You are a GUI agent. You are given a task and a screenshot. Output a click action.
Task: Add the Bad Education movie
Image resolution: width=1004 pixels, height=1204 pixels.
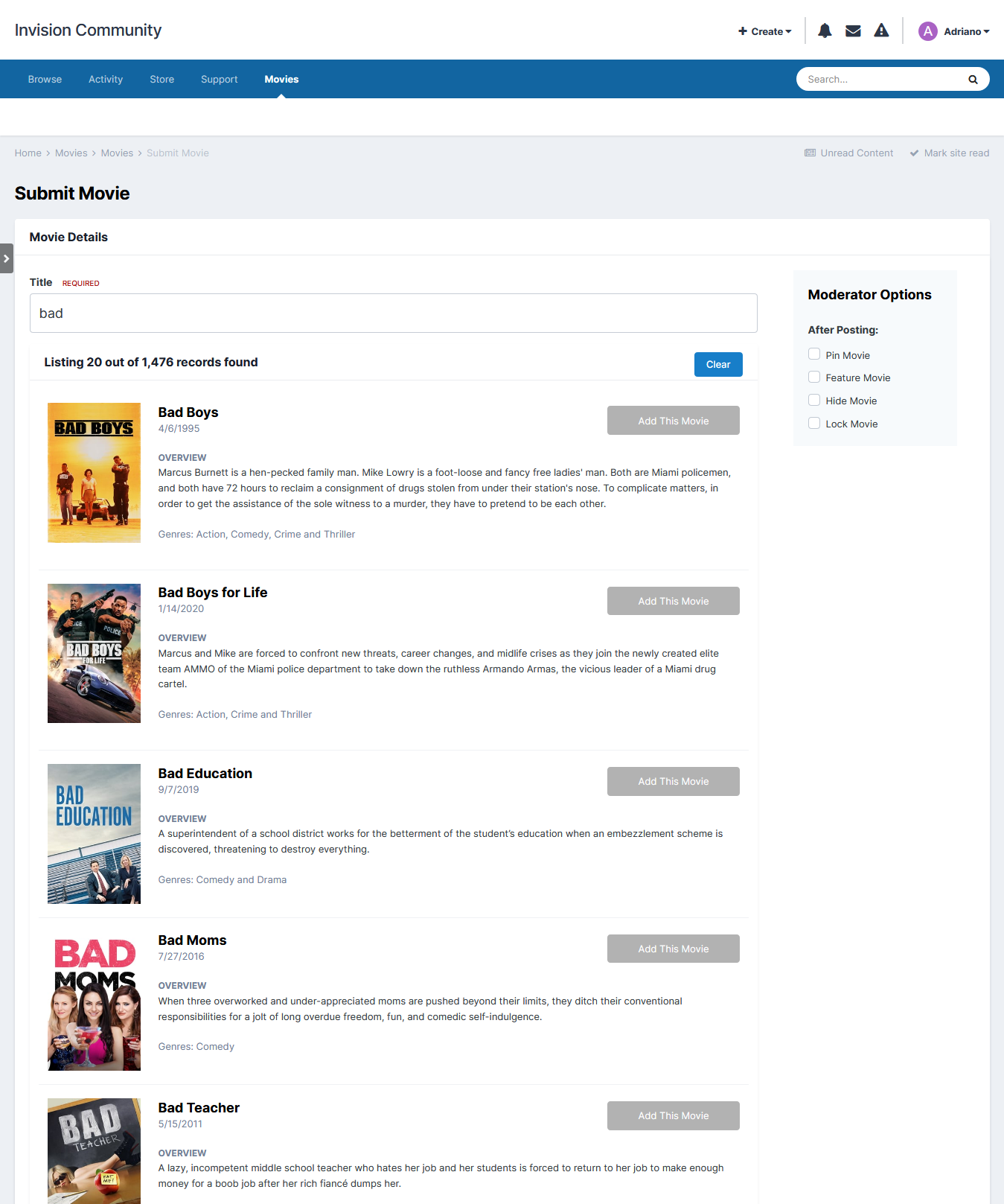674,781
